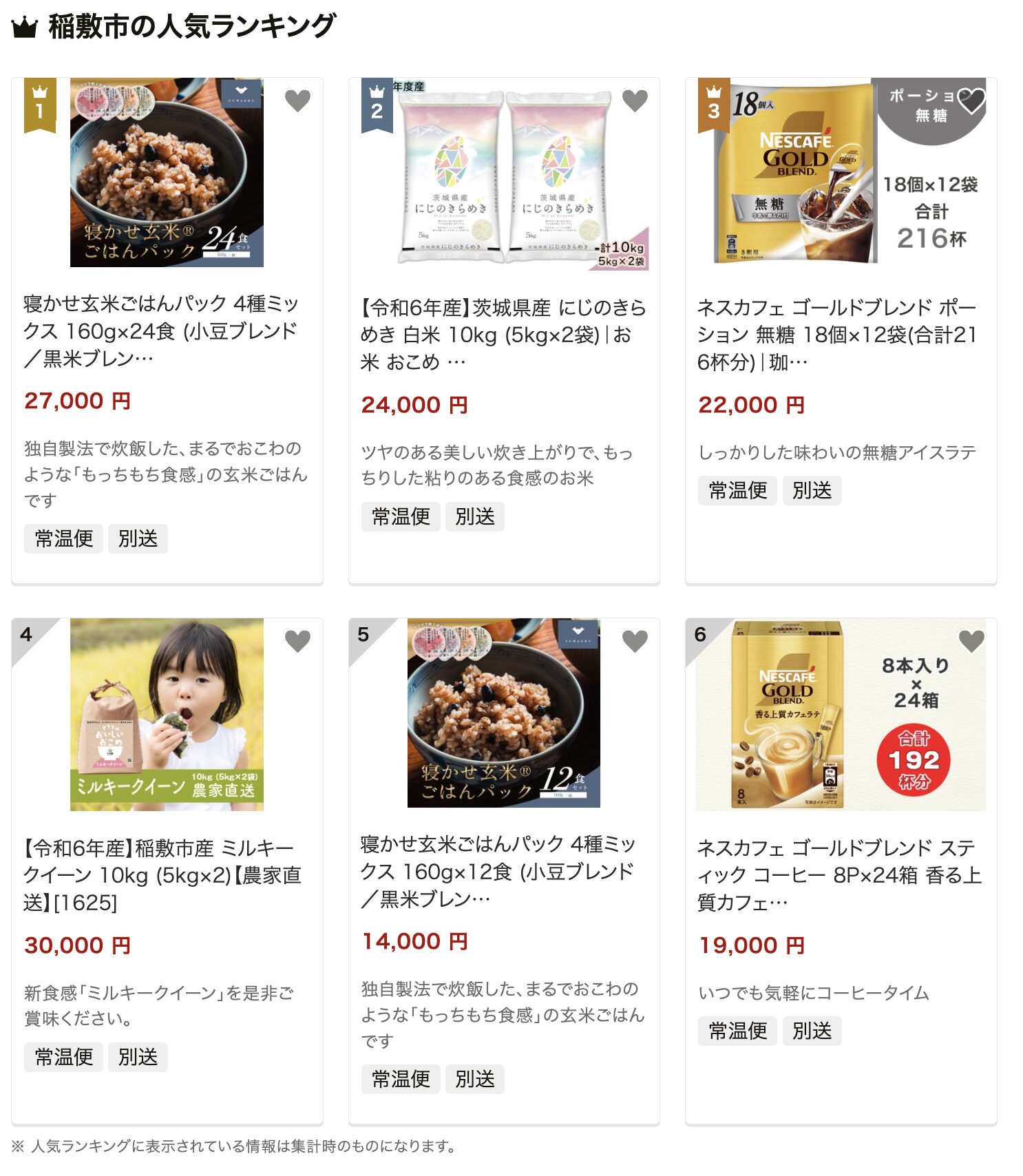Viewport: 1023px width, 1176px height.
Task: Open ネスカフェ ゴールドブレンド ポーション title link
Action: point(837,335)
